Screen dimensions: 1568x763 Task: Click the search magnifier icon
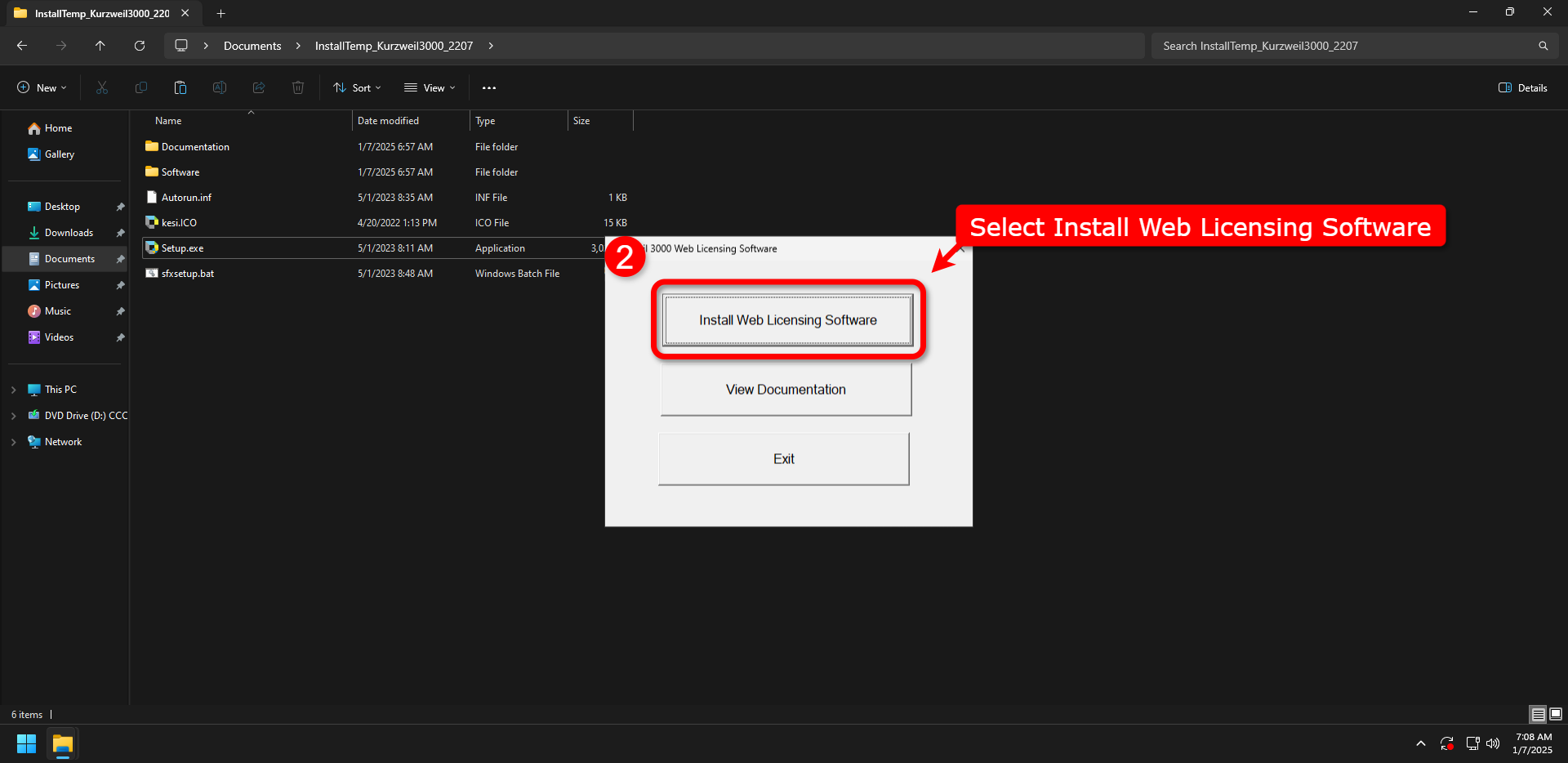tap(1543, 46)
